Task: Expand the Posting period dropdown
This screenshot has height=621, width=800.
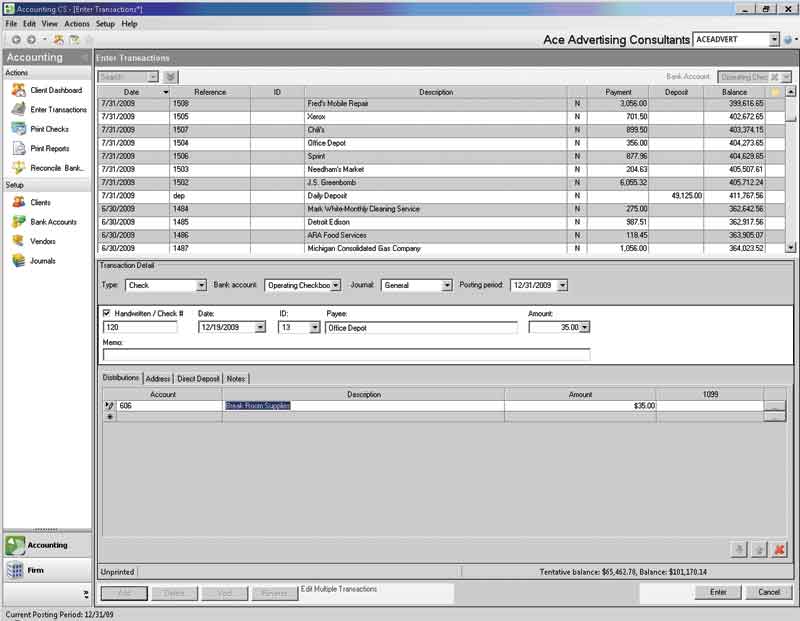Action: pos(562,285)
